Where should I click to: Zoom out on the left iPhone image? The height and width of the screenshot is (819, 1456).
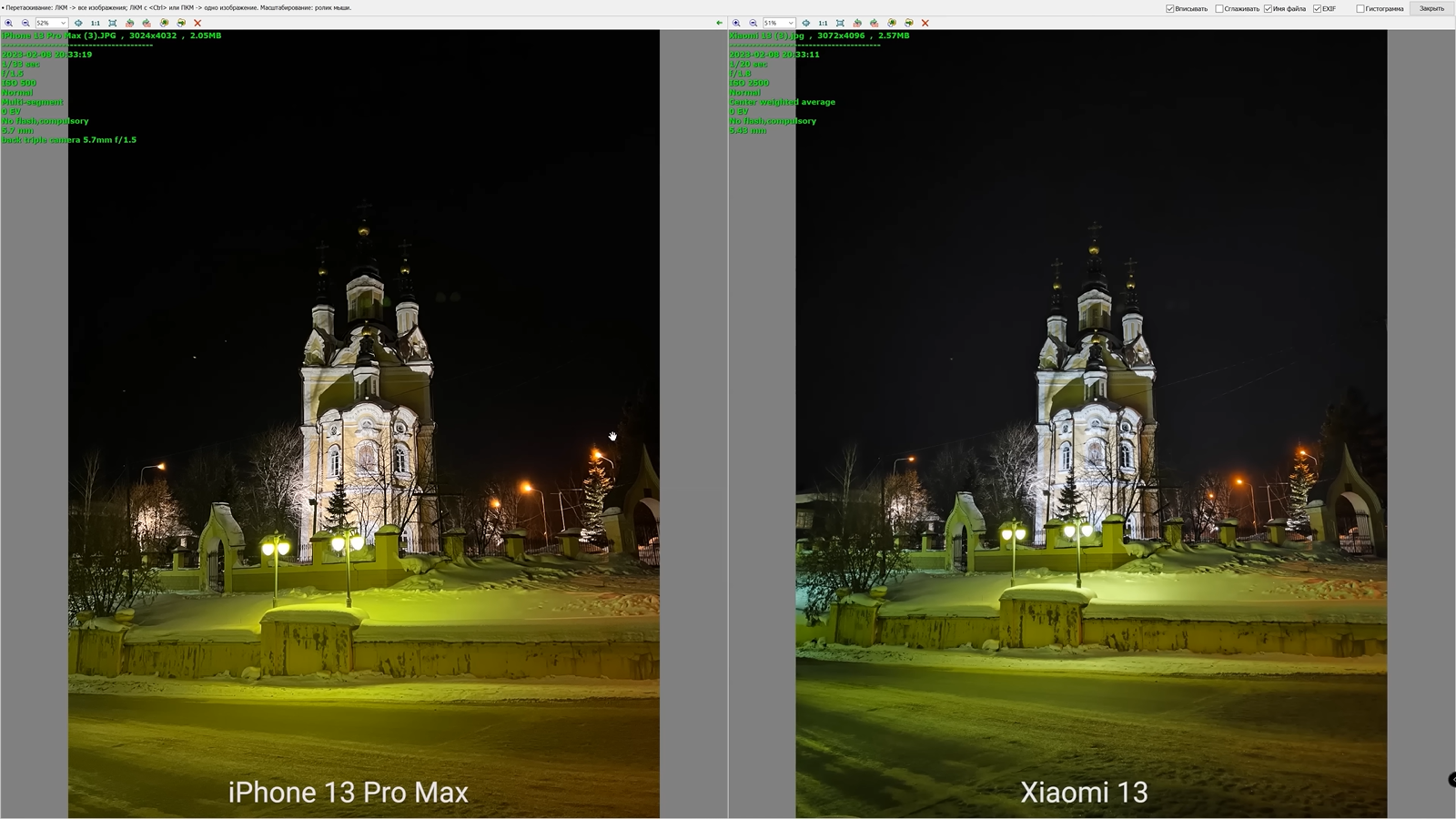click(25, 23)
